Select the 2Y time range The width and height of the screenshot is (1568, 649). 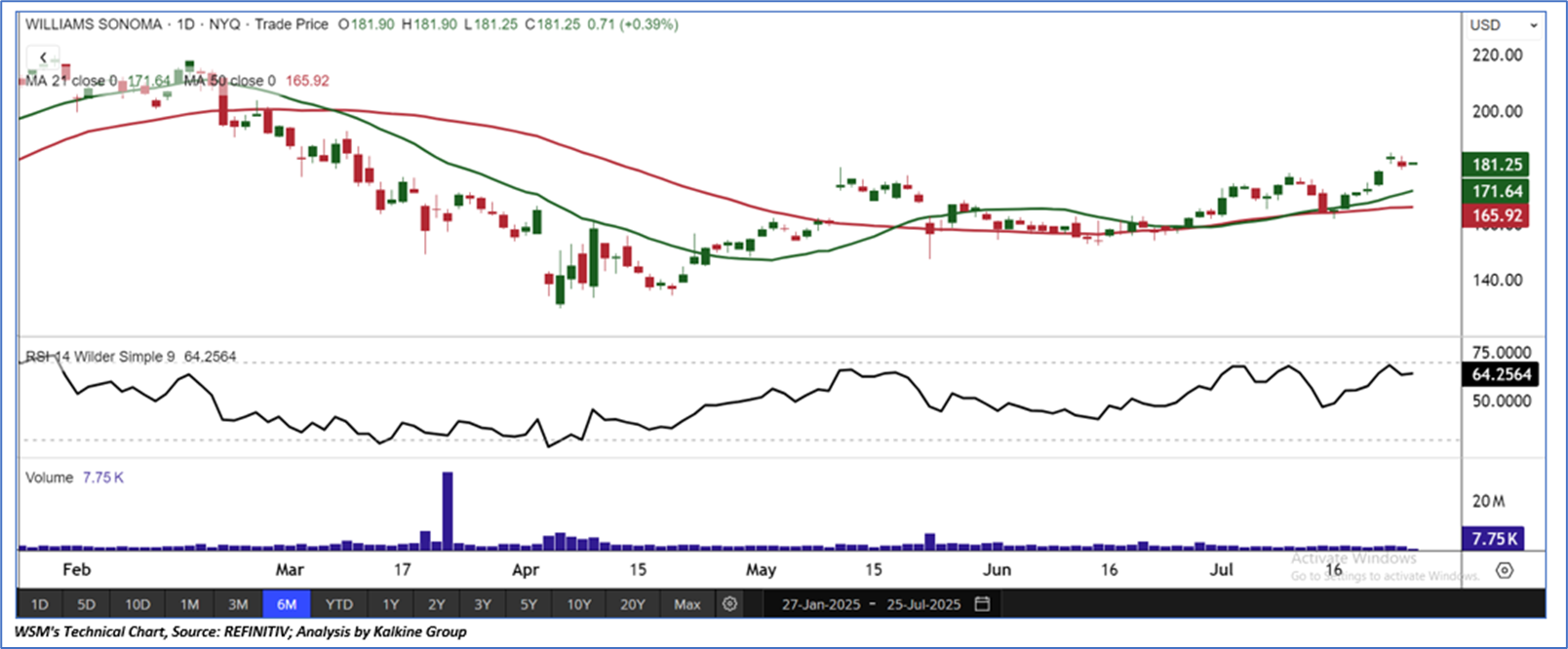tap(436, 604)
